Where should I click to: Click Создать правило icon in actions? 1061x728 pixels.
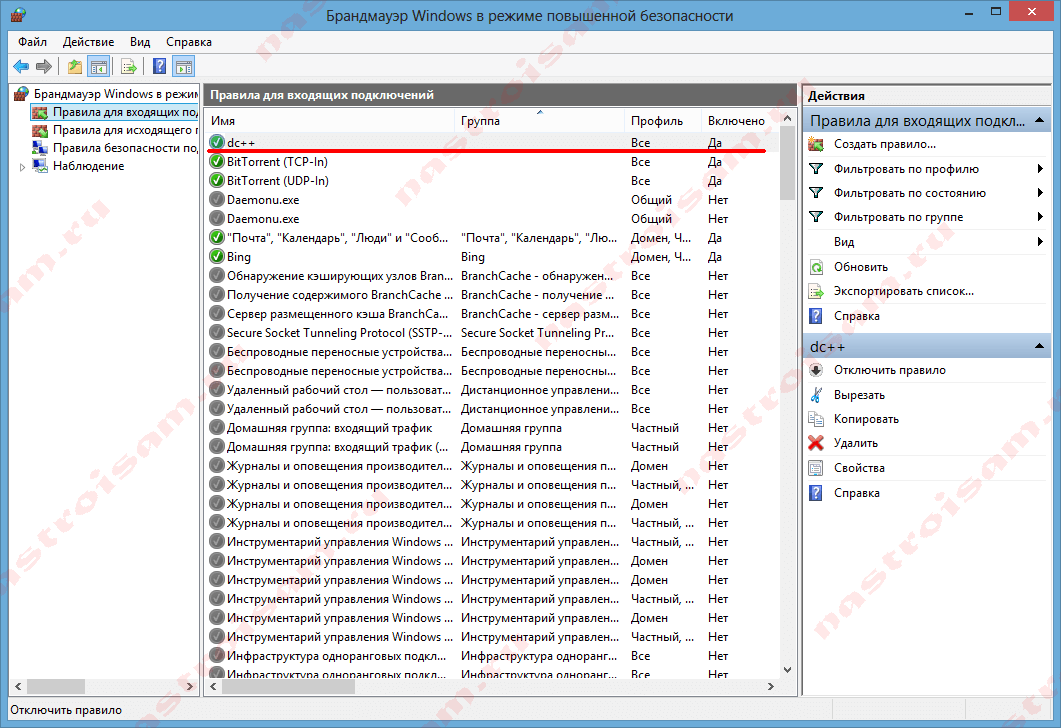click(x=816, y=145)
